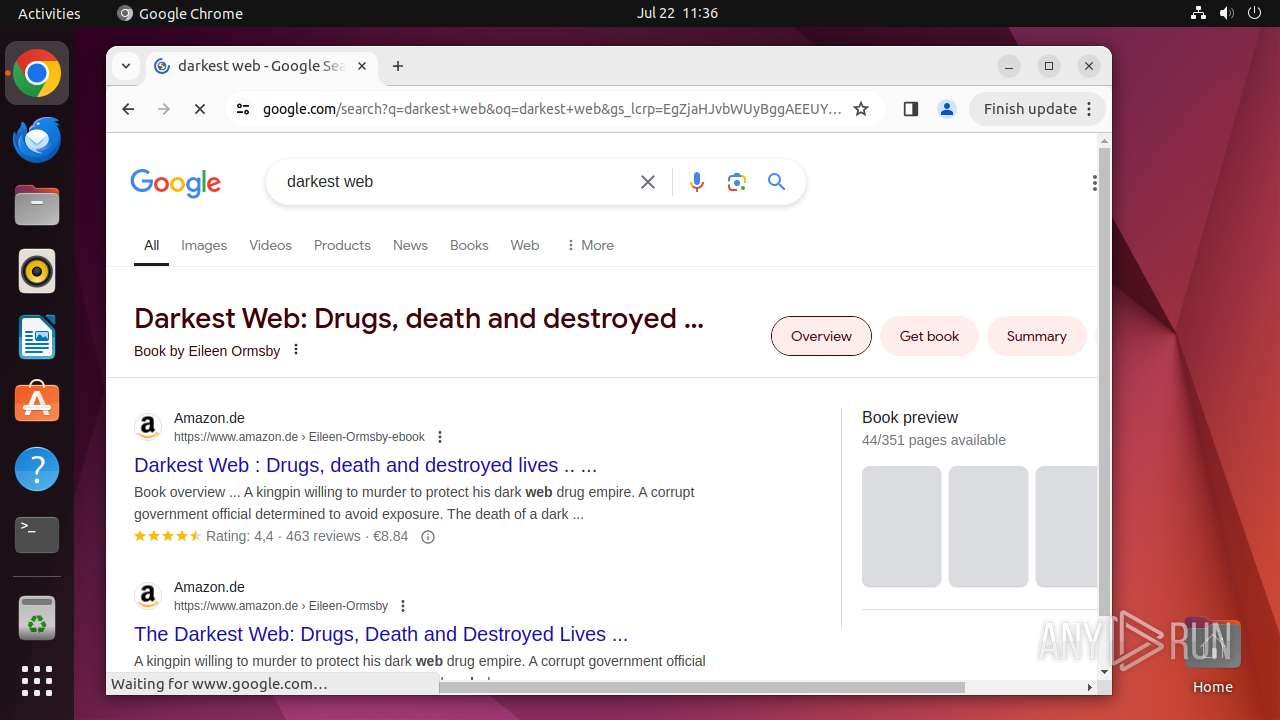Search by image with Google Lens

pos(737,182)
